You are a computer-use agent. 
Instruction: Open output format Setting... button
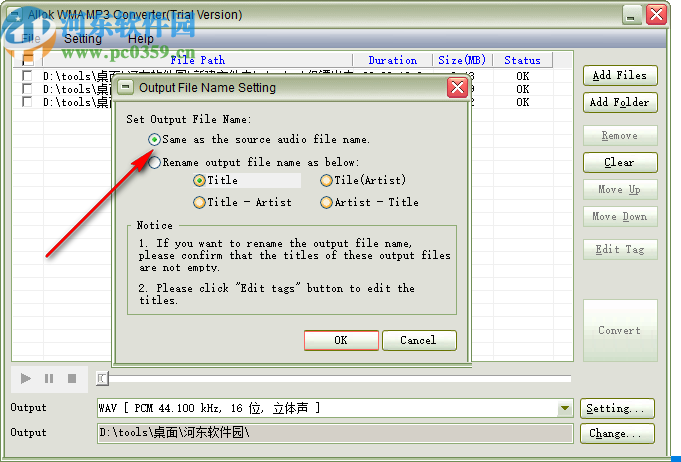pyautogui.click(x=617, y=409)
